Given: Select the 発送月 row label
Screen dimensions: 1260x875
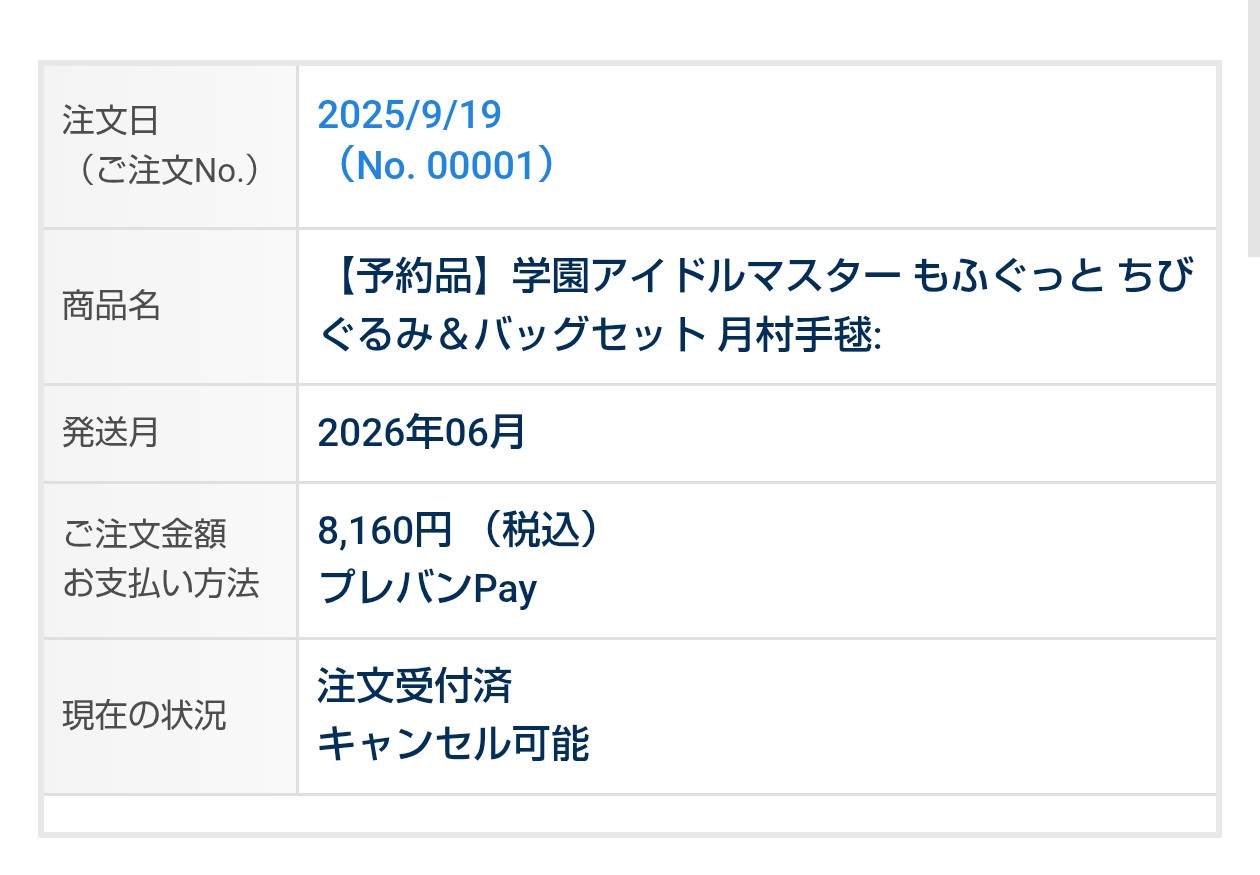Looking at the screenshot, I should [110, 434].
